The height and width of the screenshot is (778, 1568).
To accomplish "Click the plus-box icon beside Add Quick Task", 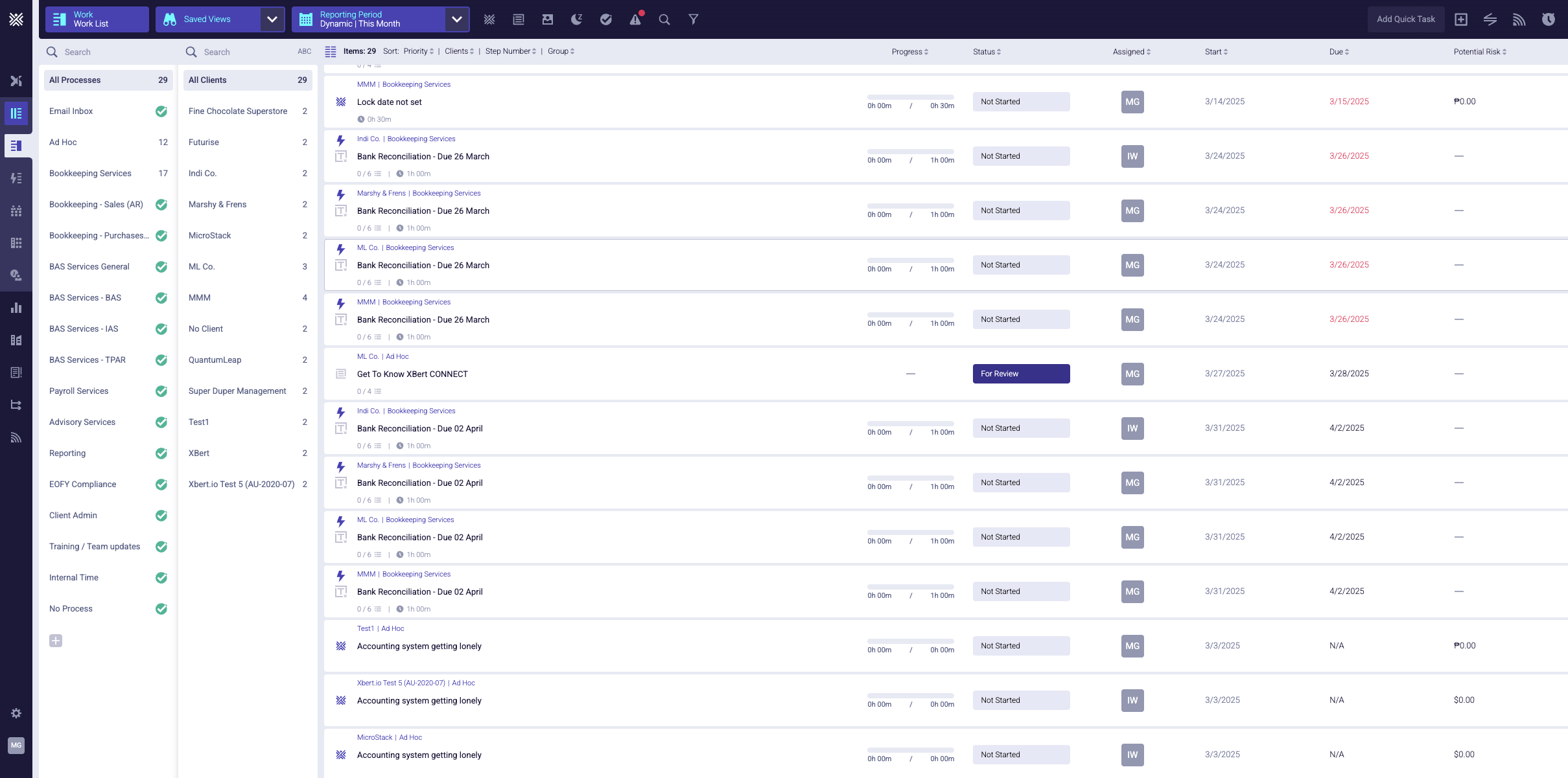I will [x=1461, y=19].
